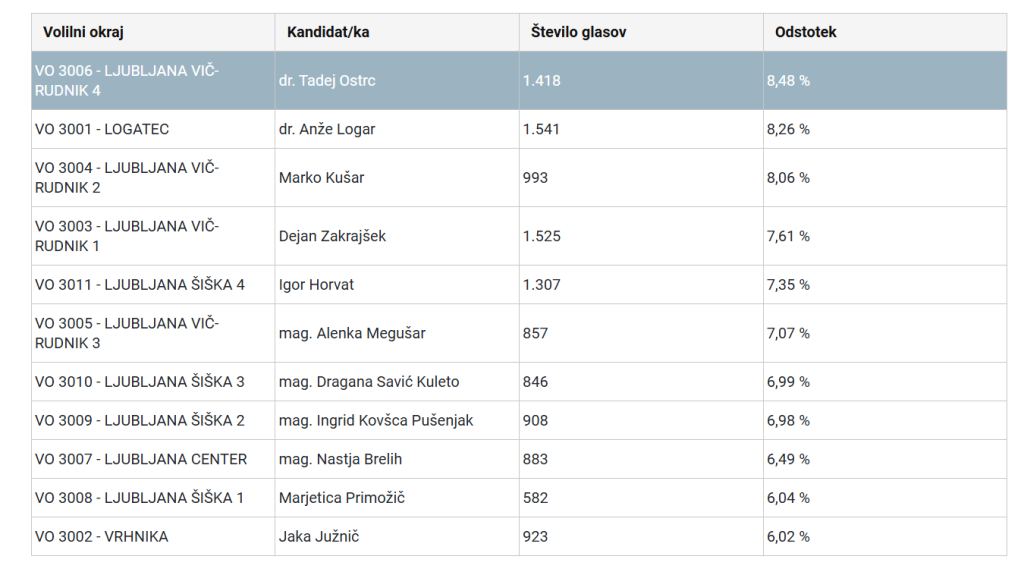Select VO 3004 Ljubljana Vič-Rudnik 2 district
Viewport: 1024px width, 572px height.
(x=126, y=177)
